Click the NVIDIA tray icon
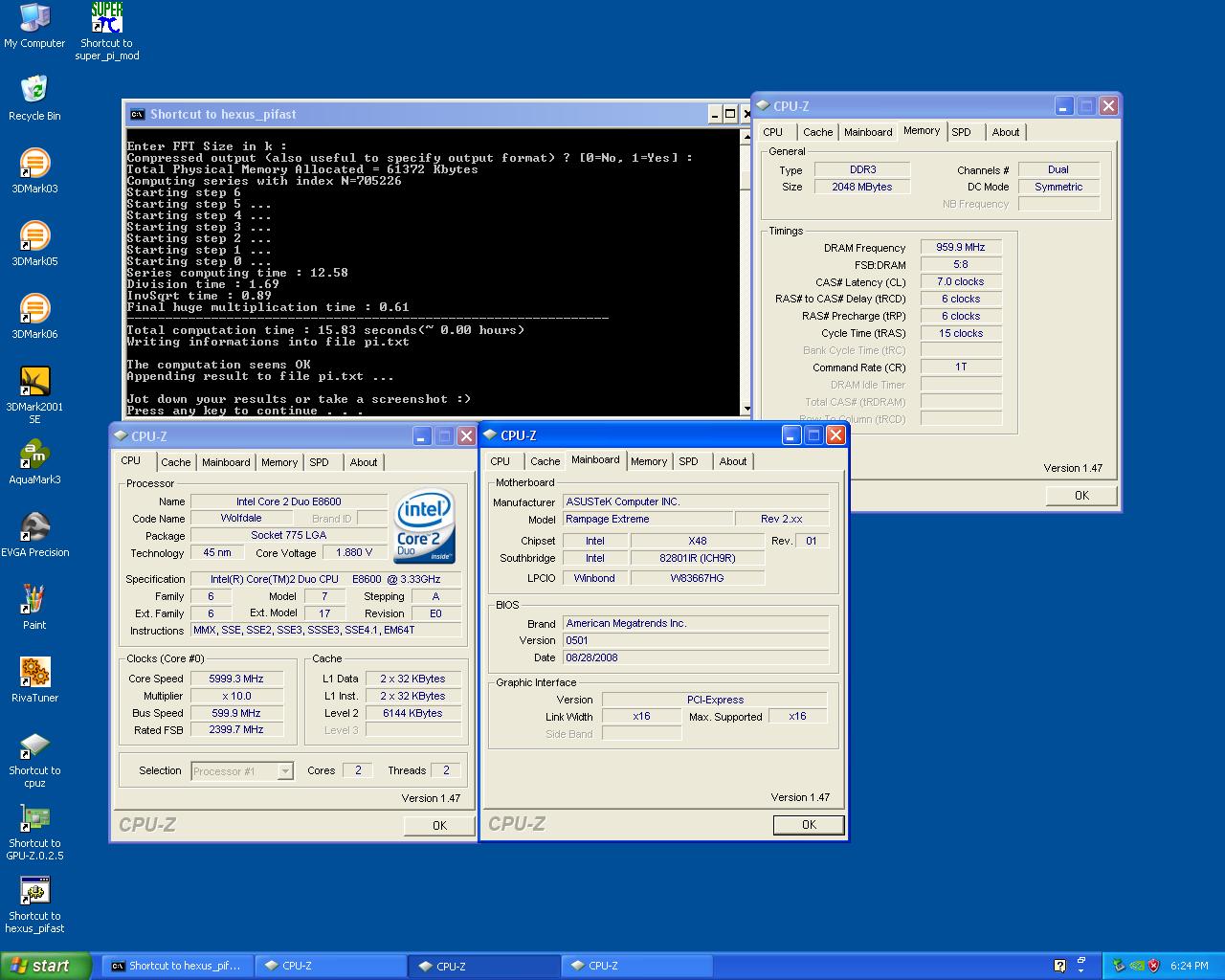 [1136, 966]
